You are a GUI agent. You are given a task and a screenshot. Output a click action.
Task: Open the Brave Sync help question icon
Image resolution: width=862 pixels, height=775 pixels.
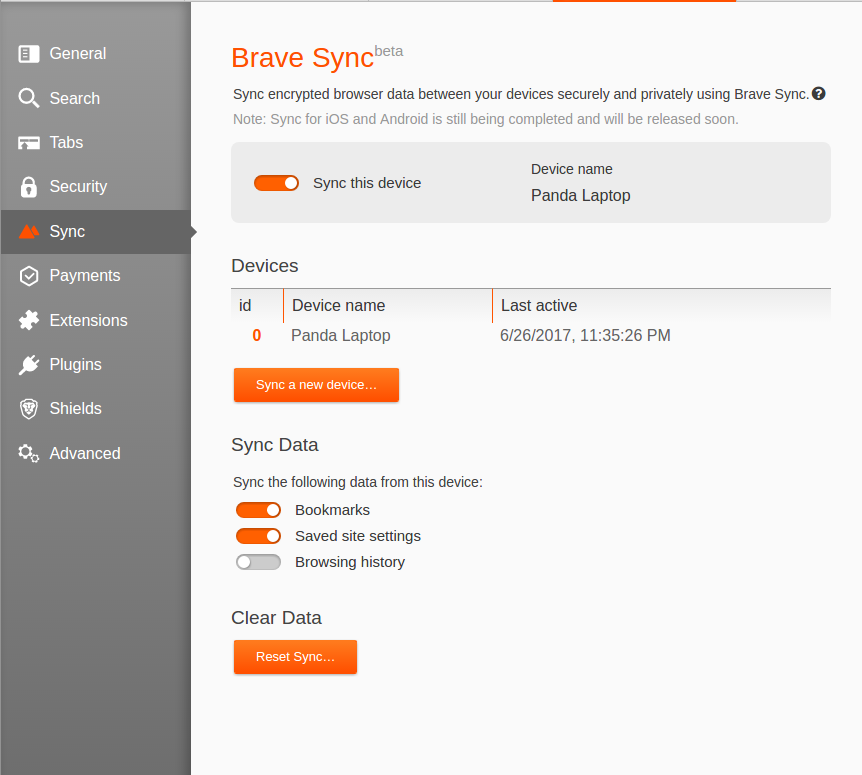[819, 93]
